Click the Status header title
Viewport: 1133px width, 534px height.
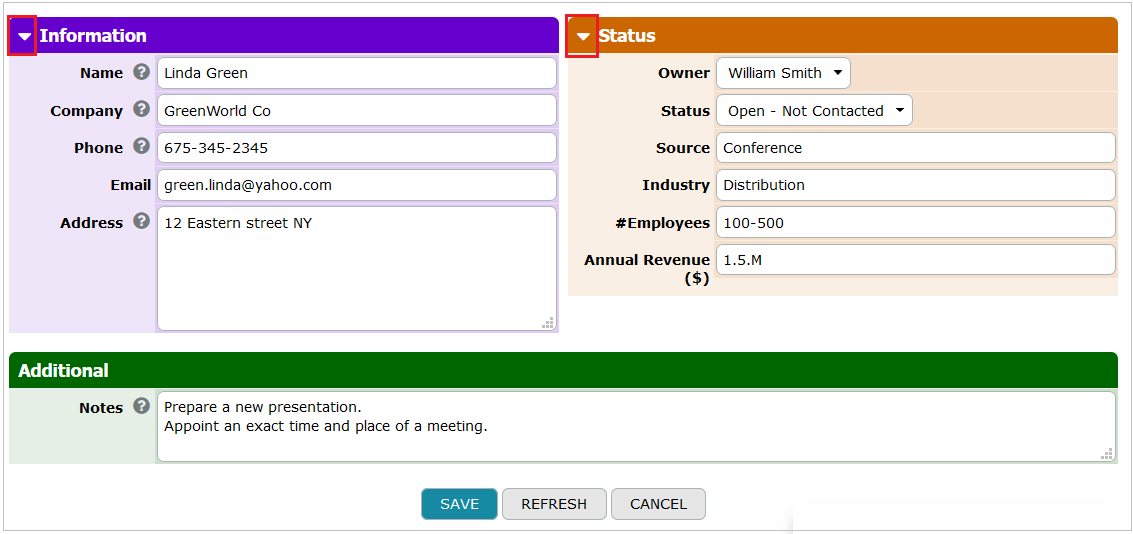pos(627,36)
